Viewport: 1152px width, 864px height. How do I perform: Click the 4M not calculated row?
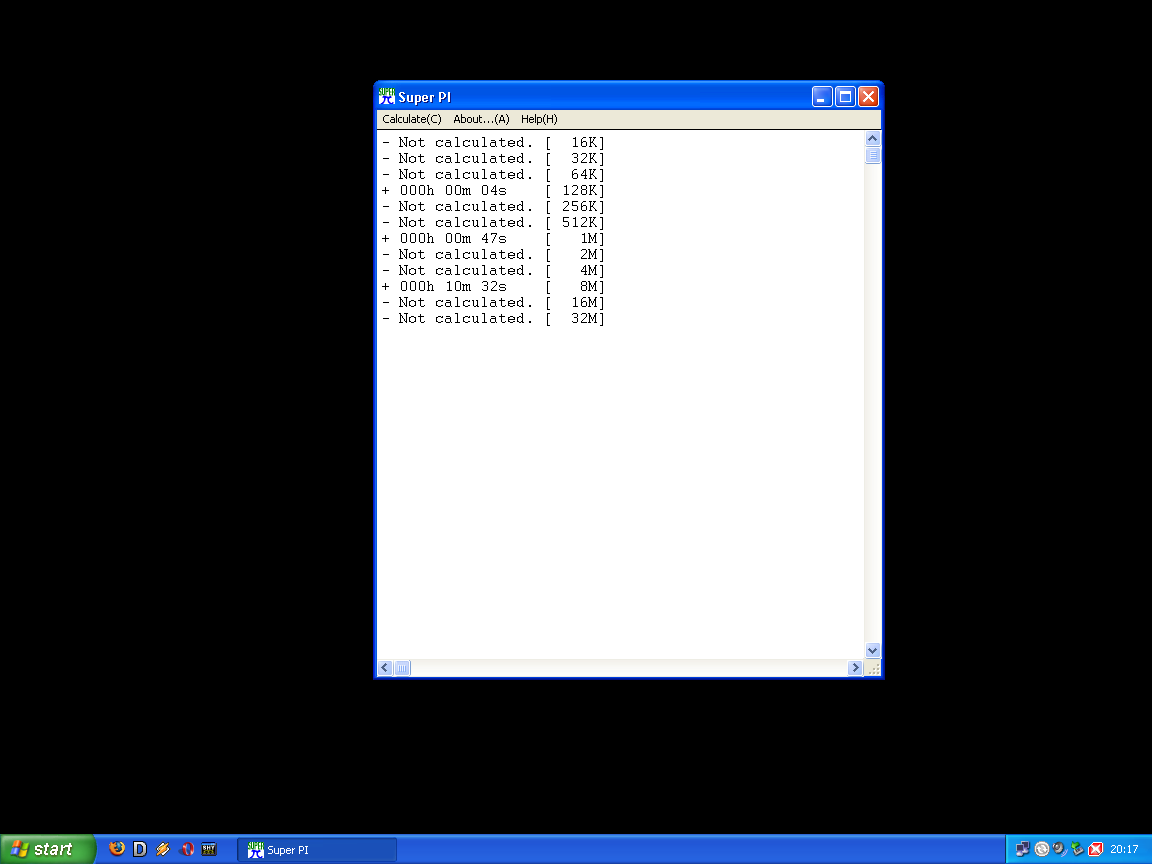pyautogui.click(x=493, y=271)
